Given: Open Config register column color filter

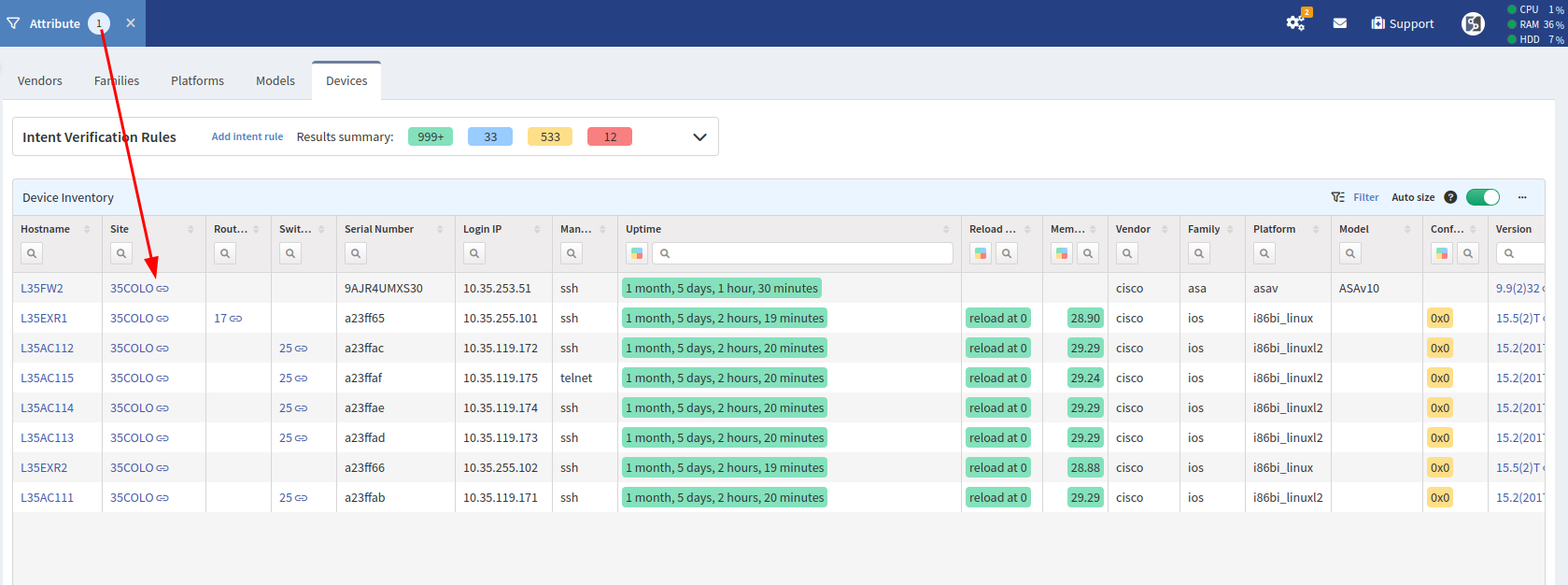Looking at the screenshot, I should 1442,253.
